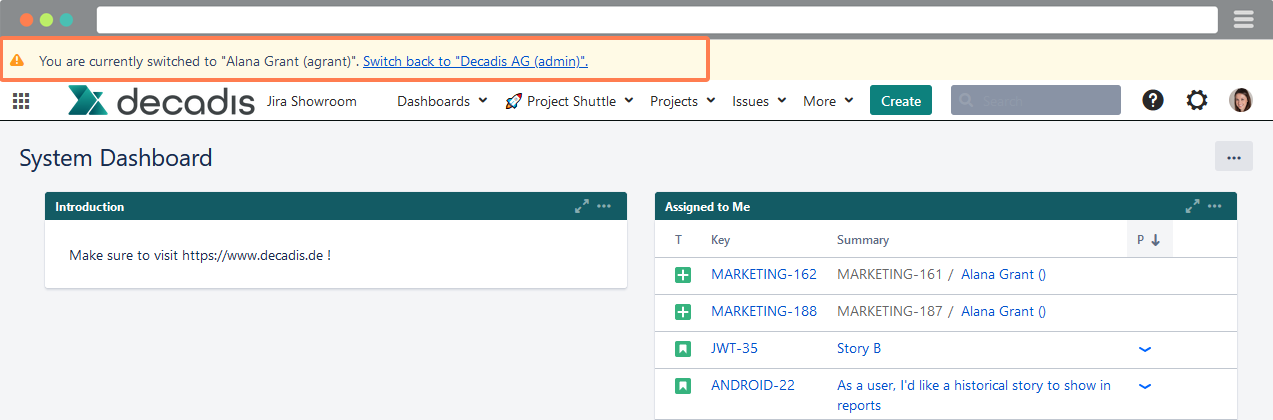Expand the Dashboards dropdown

point(442,101)
